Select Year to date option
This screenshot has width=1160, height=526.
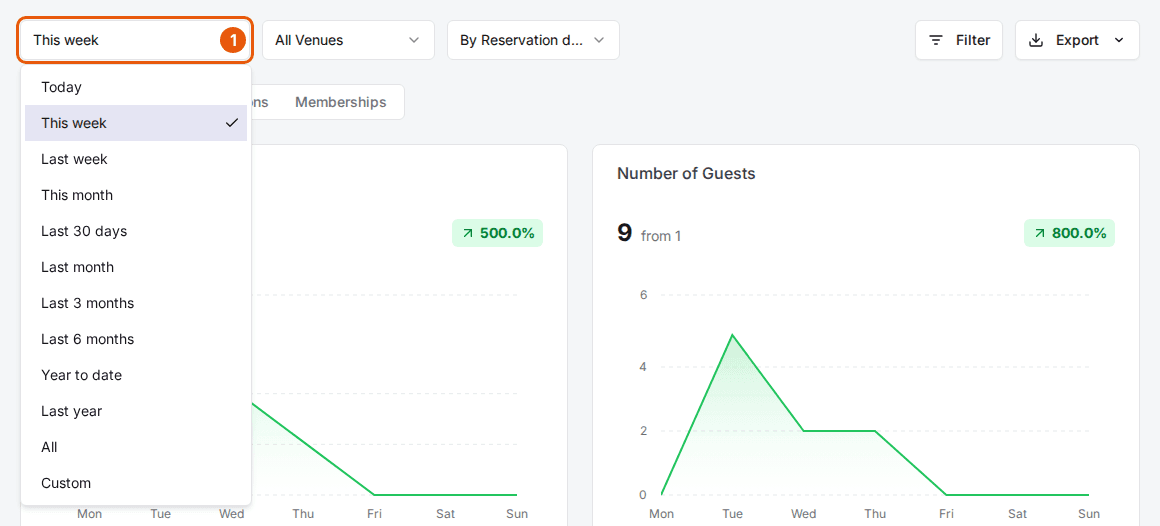point(136,375)
